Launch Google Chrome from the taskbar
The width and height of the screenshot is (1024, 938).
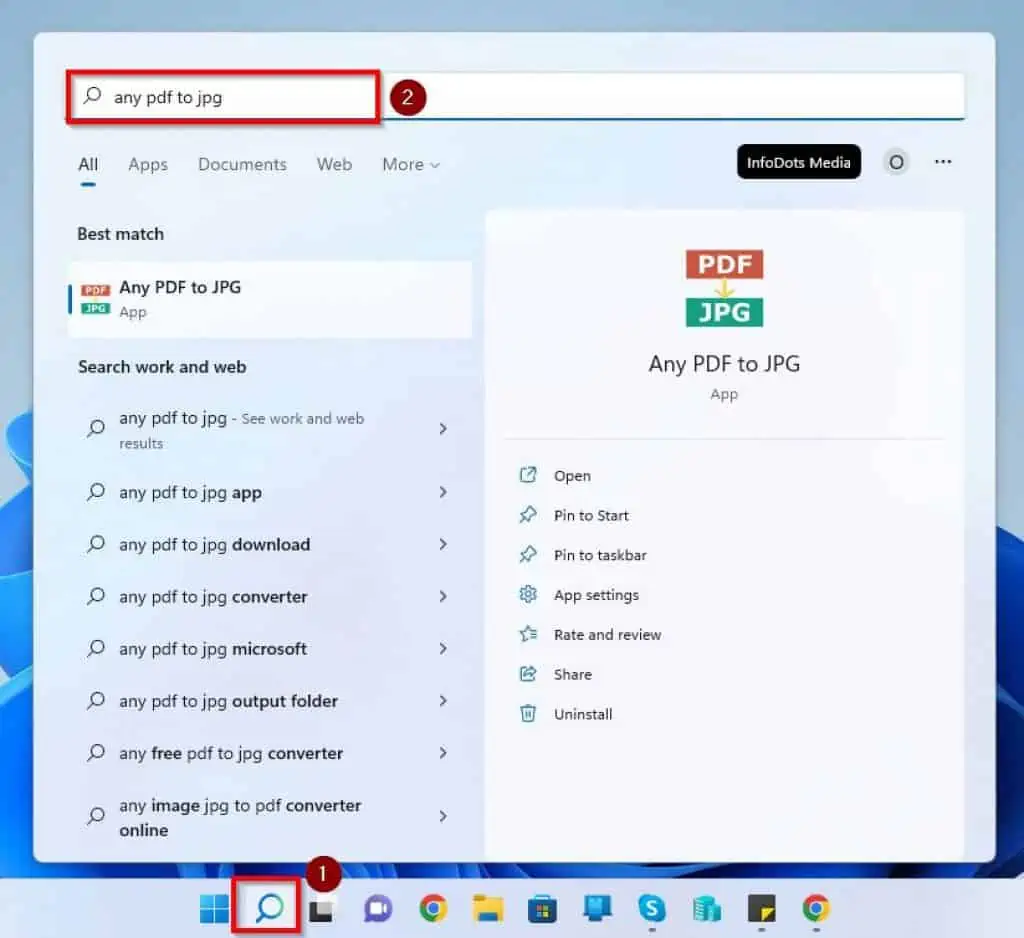coord(433,908)
